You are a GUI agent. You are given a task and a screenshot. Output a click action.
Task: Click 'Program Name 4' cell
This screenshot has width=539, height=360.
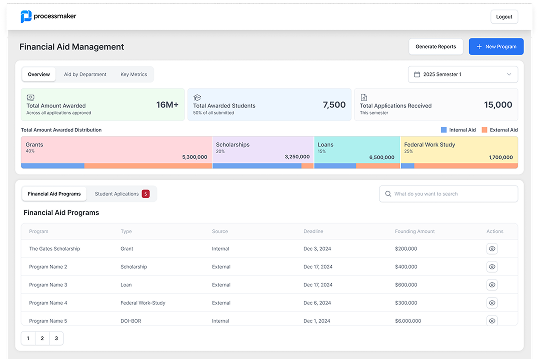pyautogui.click(x=48, y=303)
